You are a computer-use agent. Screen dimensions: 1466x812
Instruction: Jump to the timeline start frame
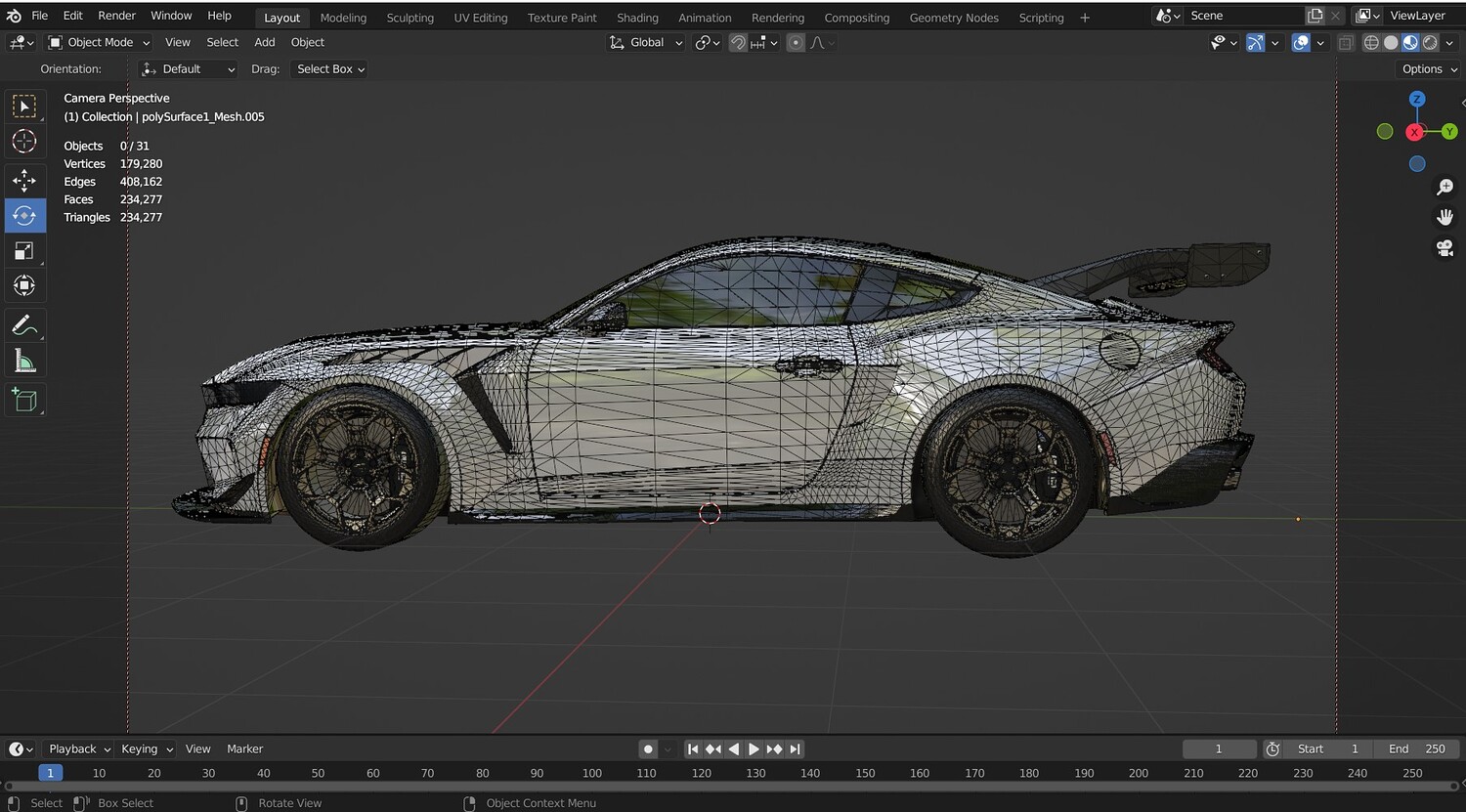[693, 749]
